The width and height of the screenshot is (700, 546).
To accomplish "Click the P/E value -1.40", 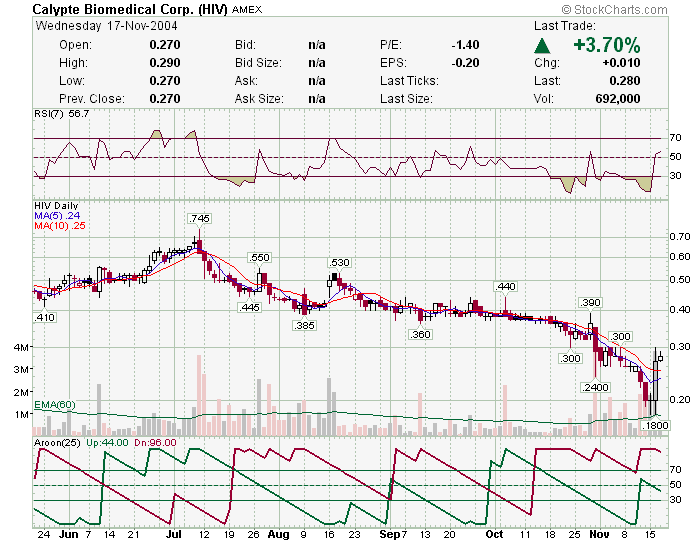I will (x=465, y=45).
